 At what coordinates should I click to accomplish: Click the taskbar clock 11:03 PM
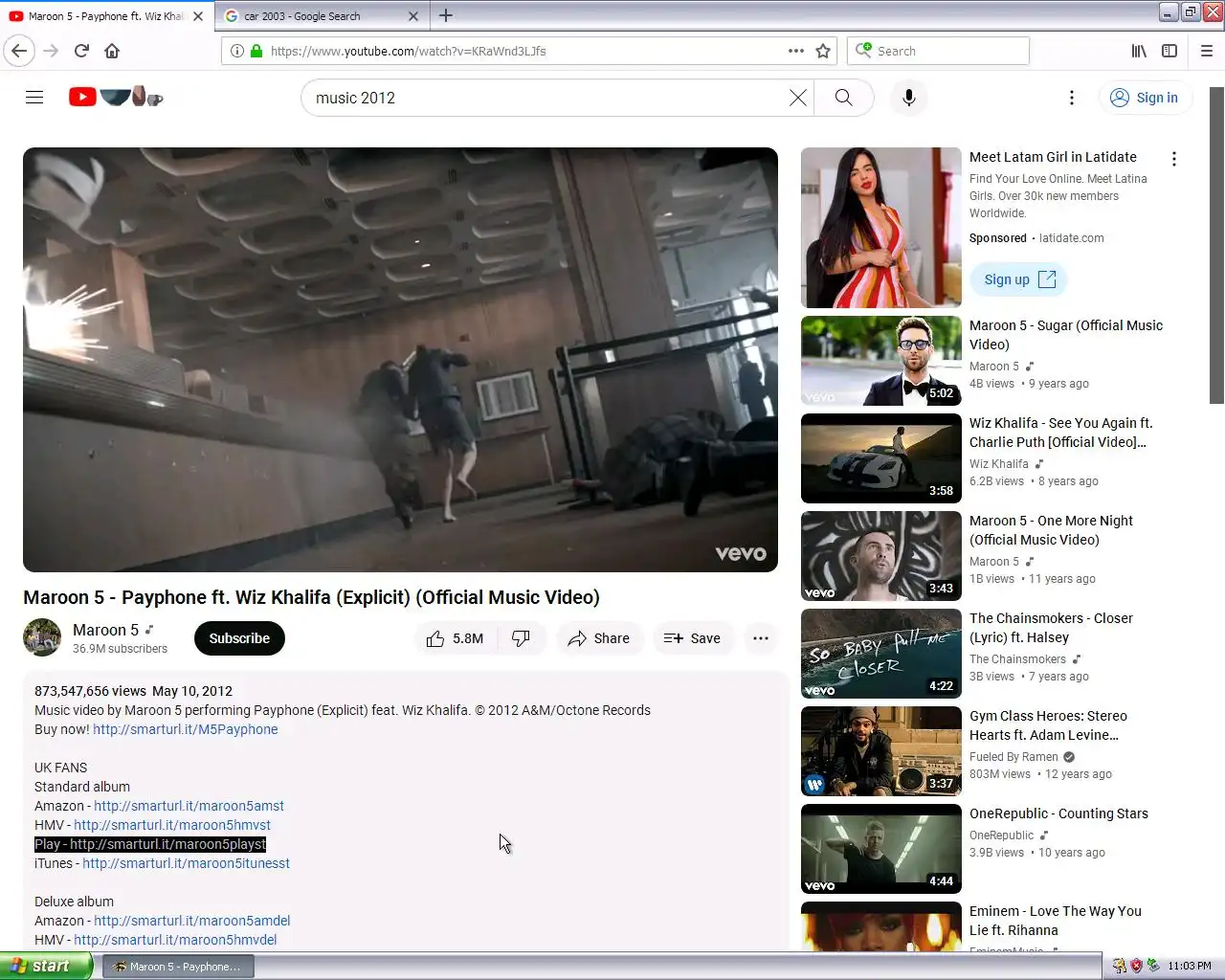pyautogui.click(x=1189, y=966)
